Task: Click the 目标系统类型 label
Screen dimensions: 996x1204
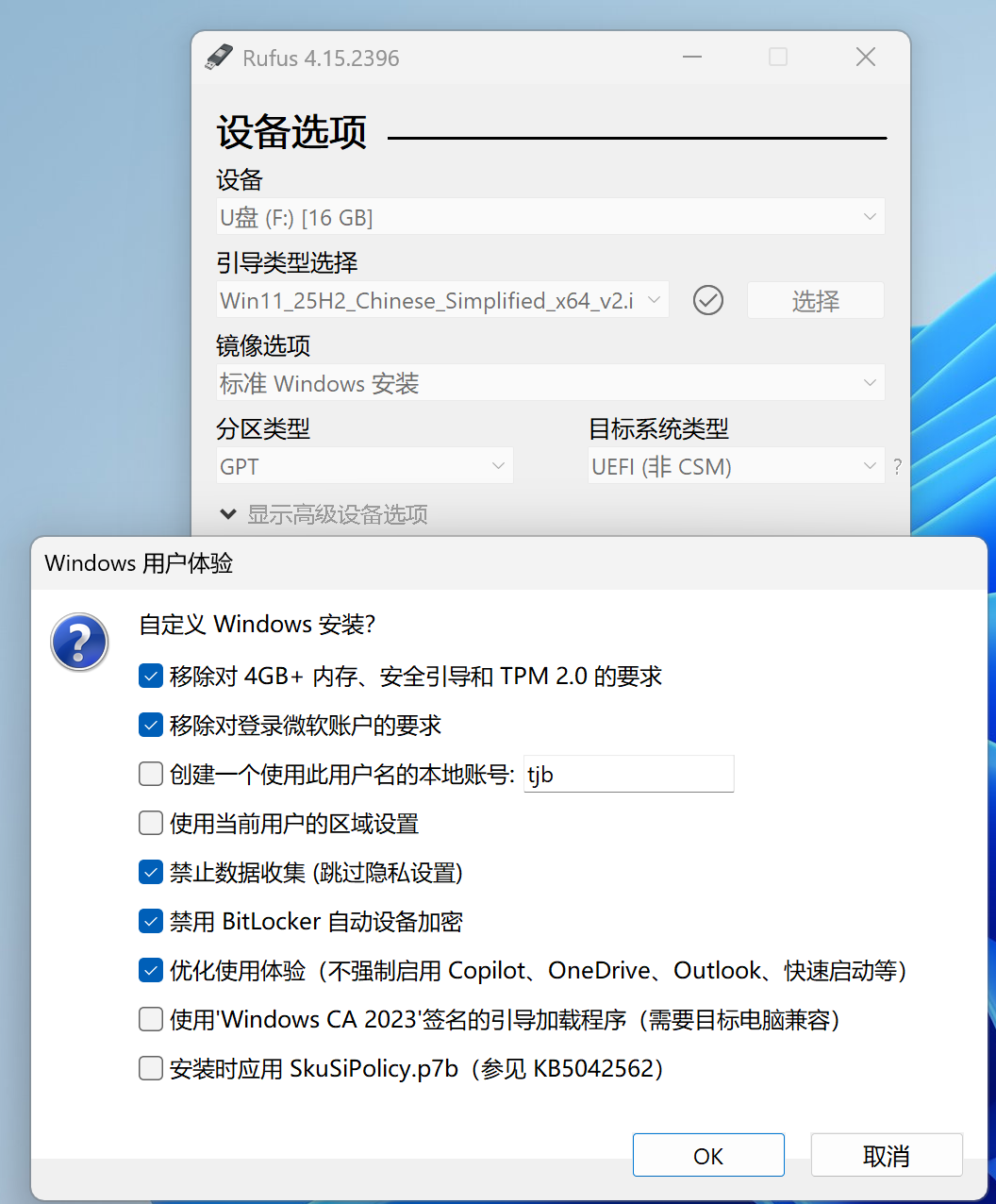Action: (x=659, y=428)
